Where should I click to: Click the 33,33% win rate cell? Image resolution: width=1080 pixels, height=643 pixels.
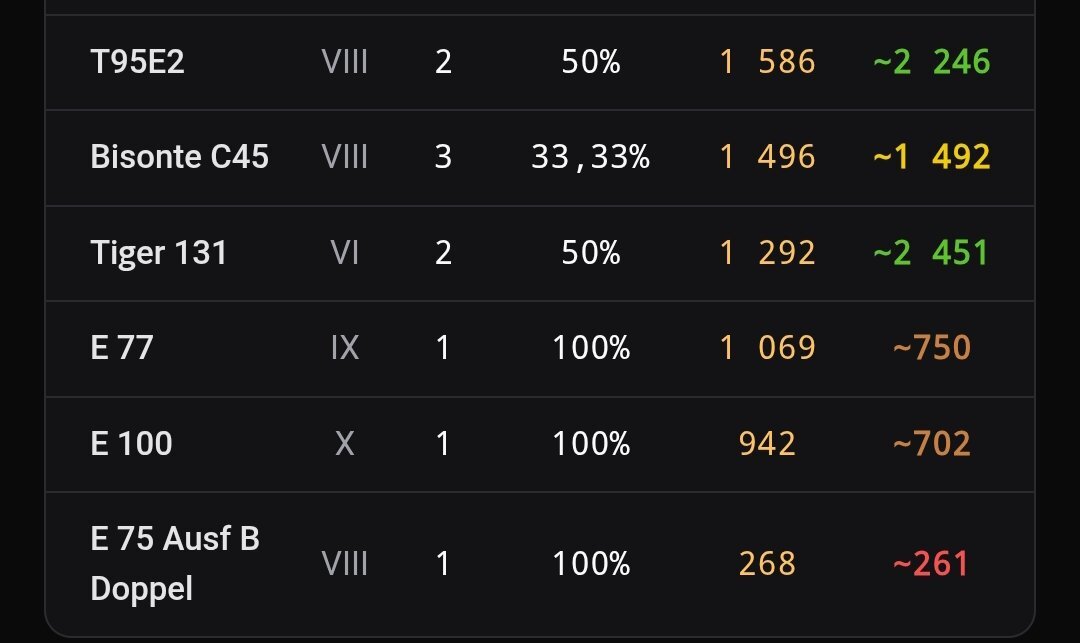(x=591, y=157)
